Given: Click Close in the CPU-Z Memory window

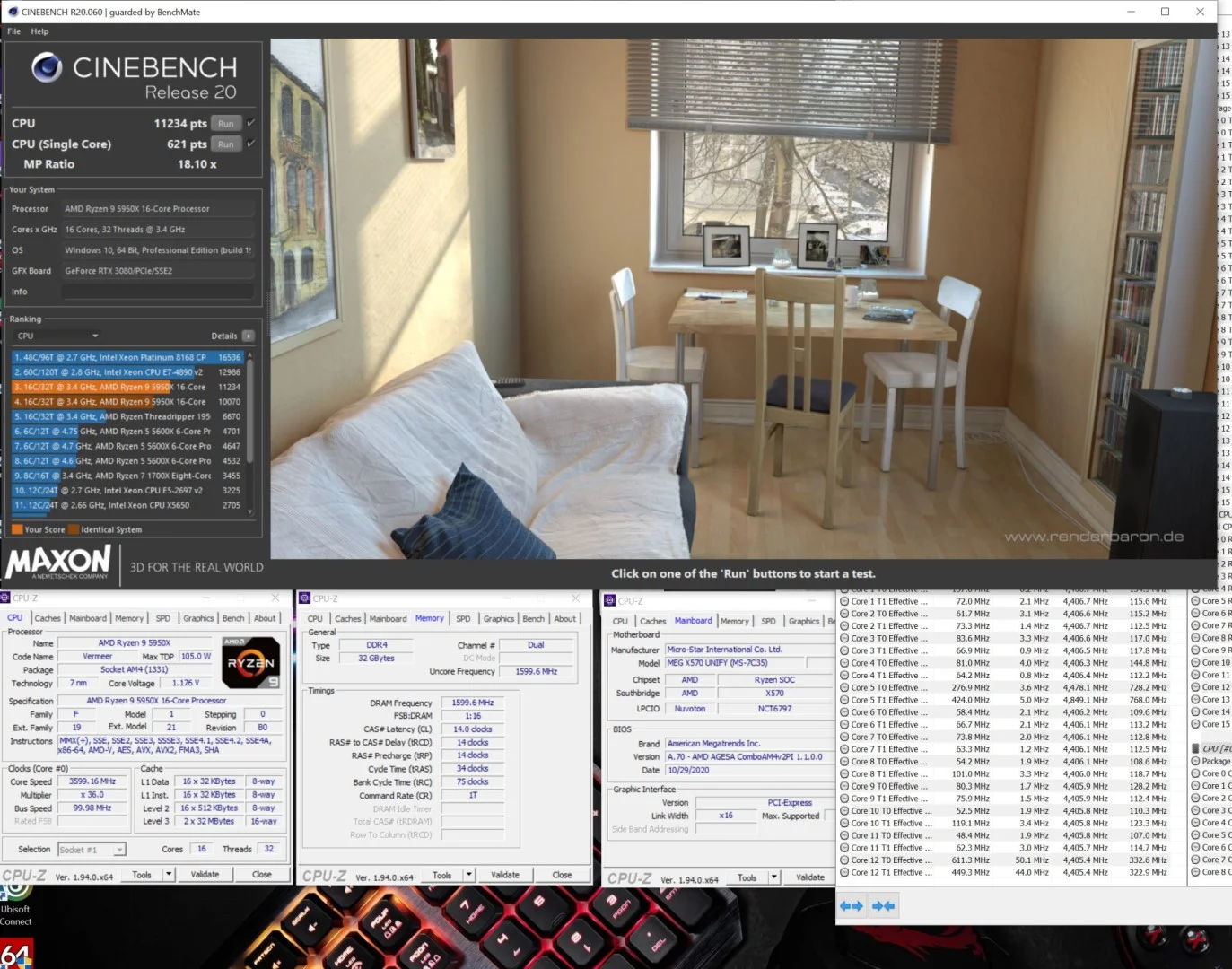Looking at the screenshot, I should pos(562,875).
